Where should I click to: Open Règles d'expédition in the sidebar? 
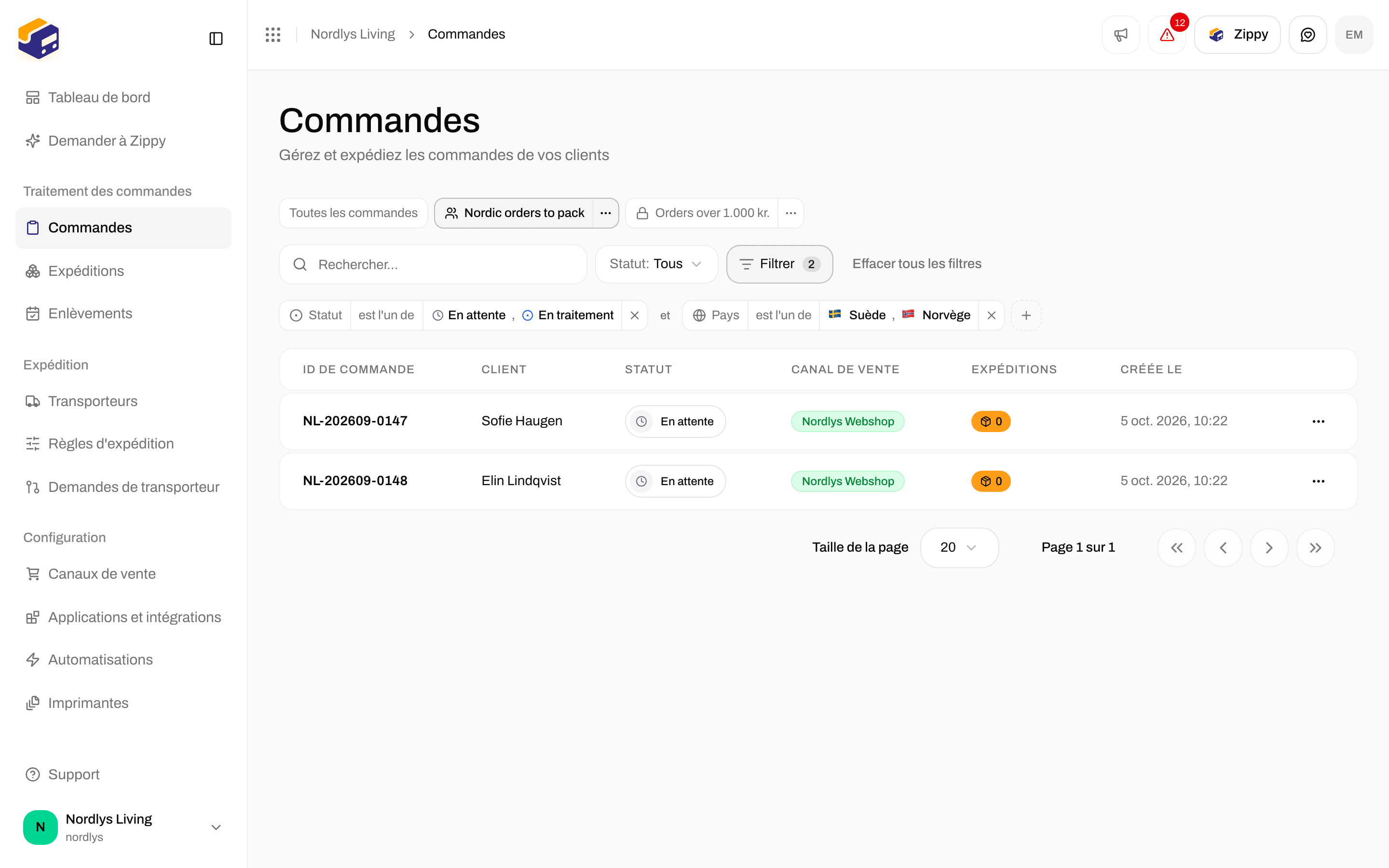tap(123, 444)
